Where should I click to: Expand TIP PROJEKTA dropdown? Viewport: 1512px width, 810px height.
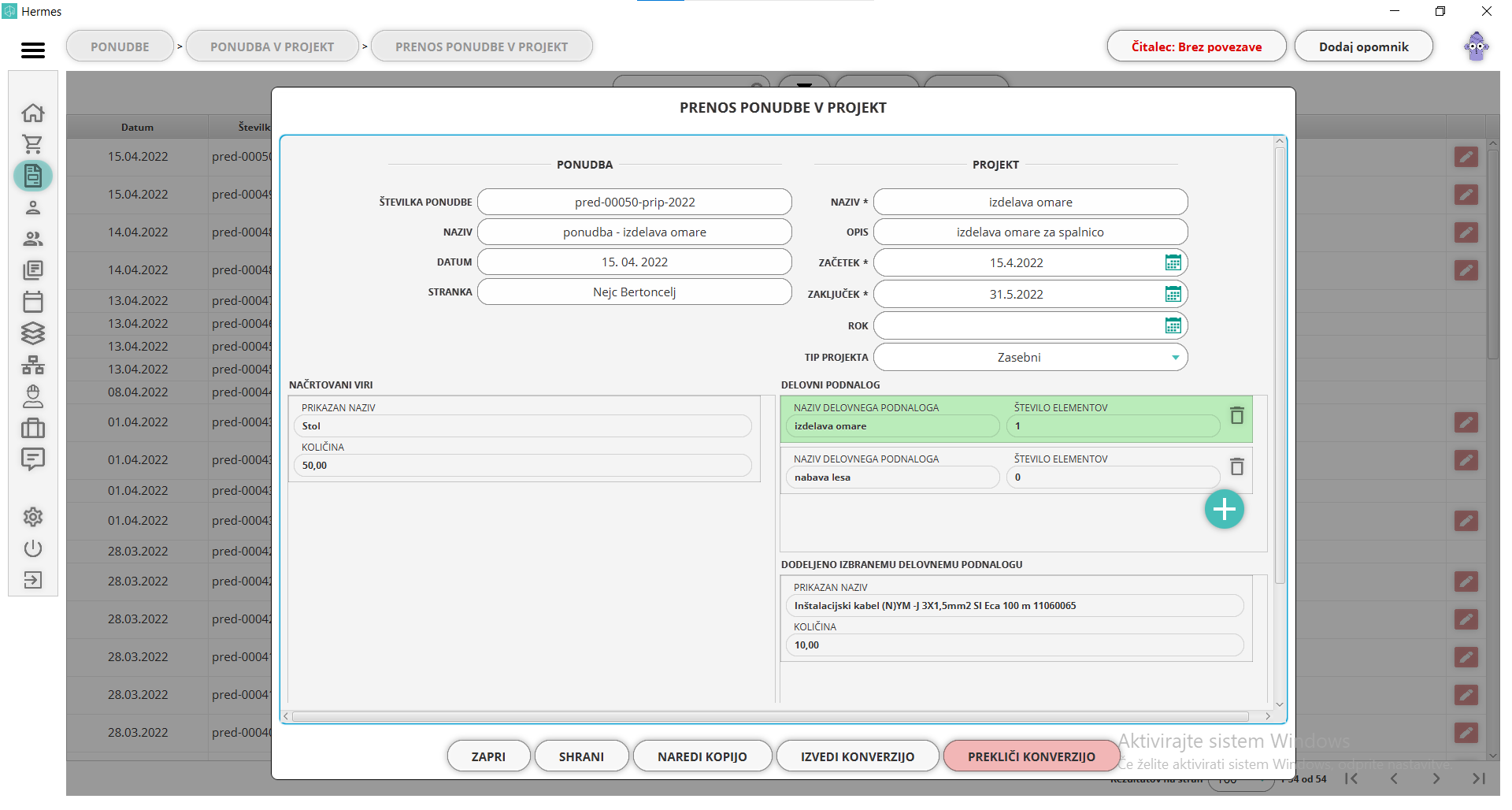pos(1175,358)
